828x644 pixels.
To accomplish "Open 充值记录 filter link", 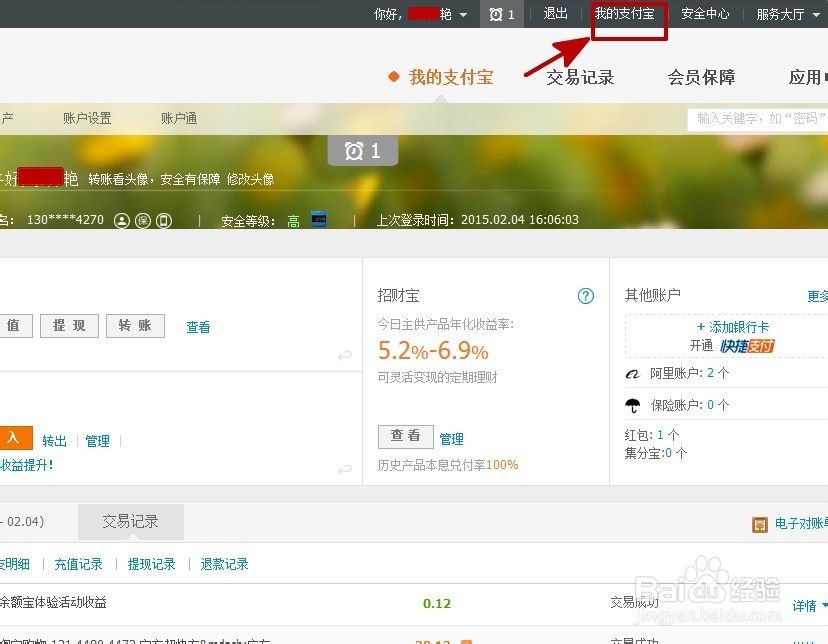I will click(78, 564).
